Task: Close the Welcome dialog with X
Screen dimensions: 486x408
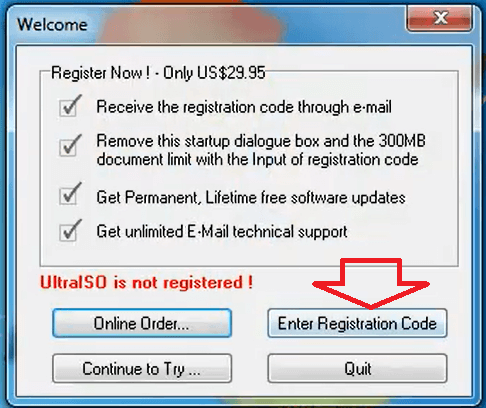Action: 439,19
